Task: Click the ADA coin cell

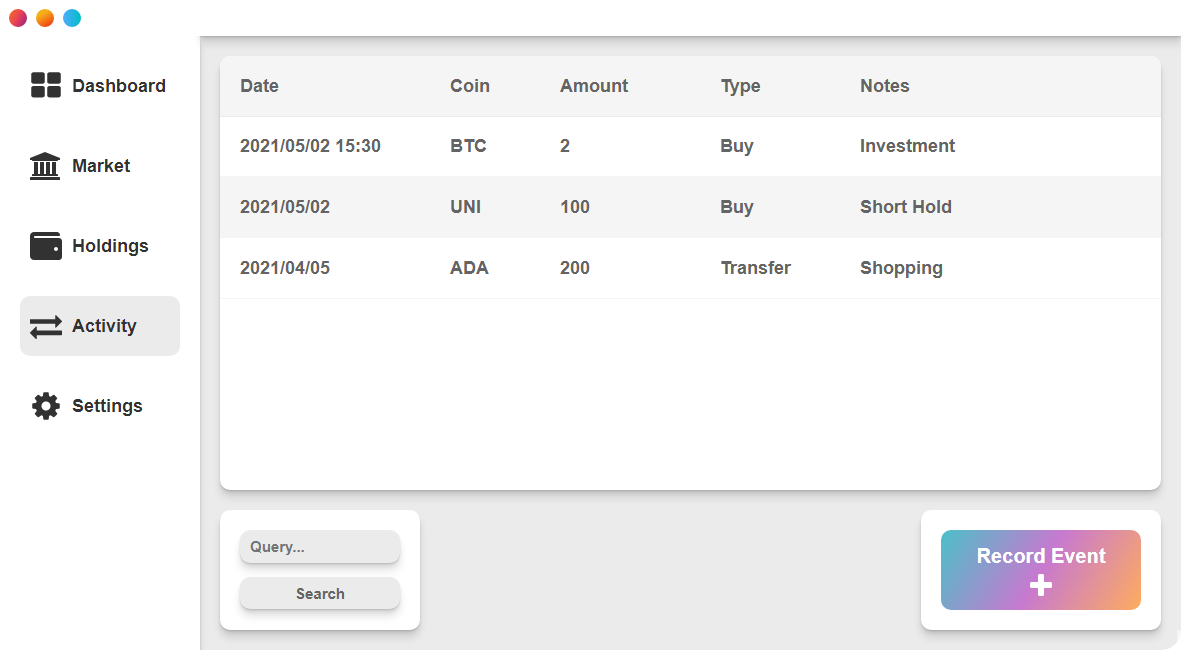Action: tap(469, 268)
